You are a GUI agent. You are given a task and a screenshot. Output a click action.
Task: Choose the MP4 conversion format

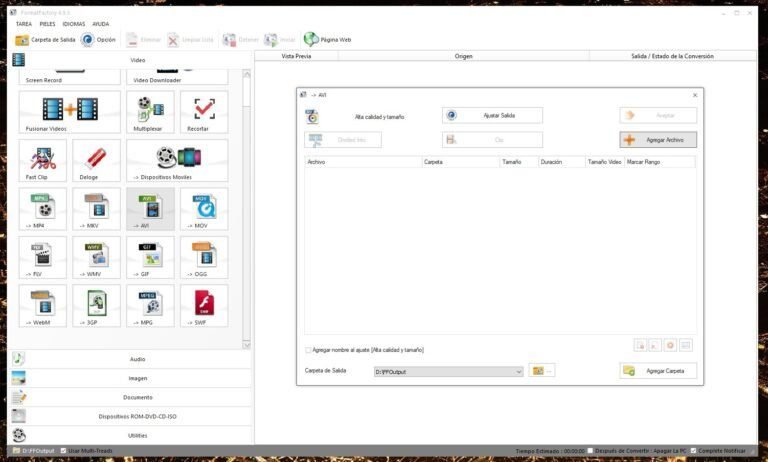(x=43, y=209)
